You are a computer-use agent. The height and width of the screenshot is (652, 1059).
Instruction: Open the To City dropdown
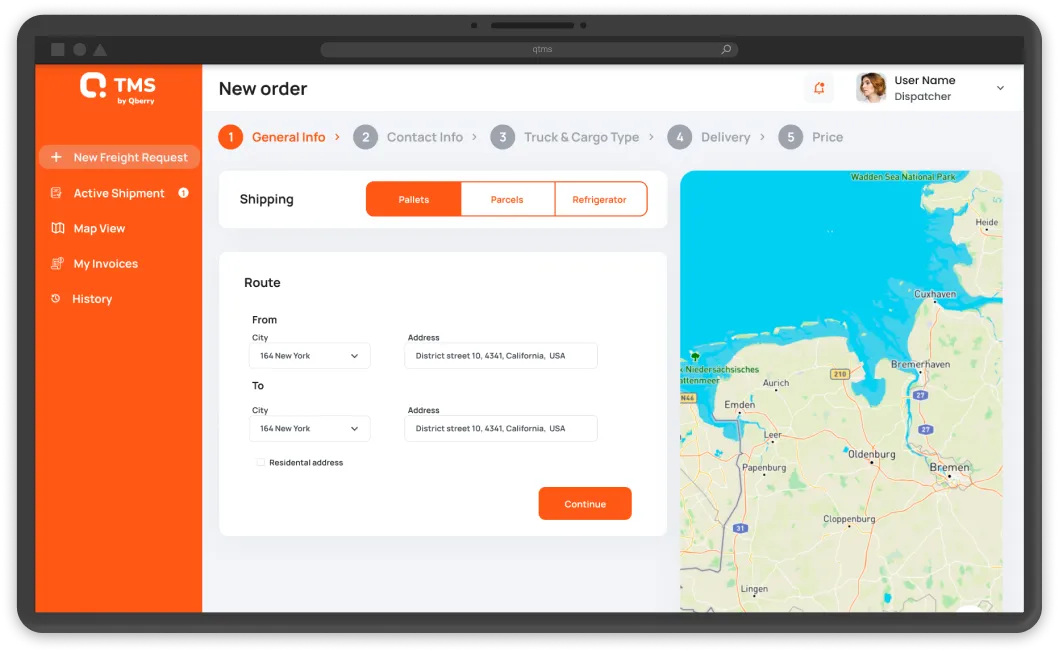(x=309, y=429)
